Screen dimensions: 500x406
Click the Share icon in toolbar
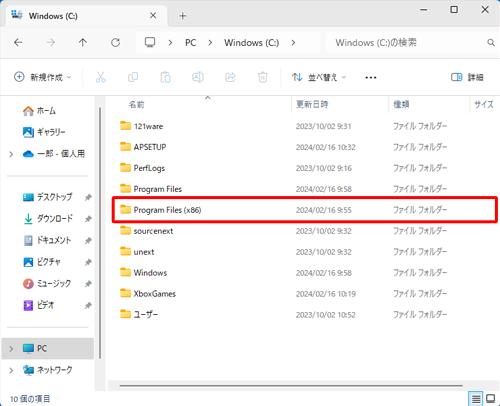click(x=230, y=77)
